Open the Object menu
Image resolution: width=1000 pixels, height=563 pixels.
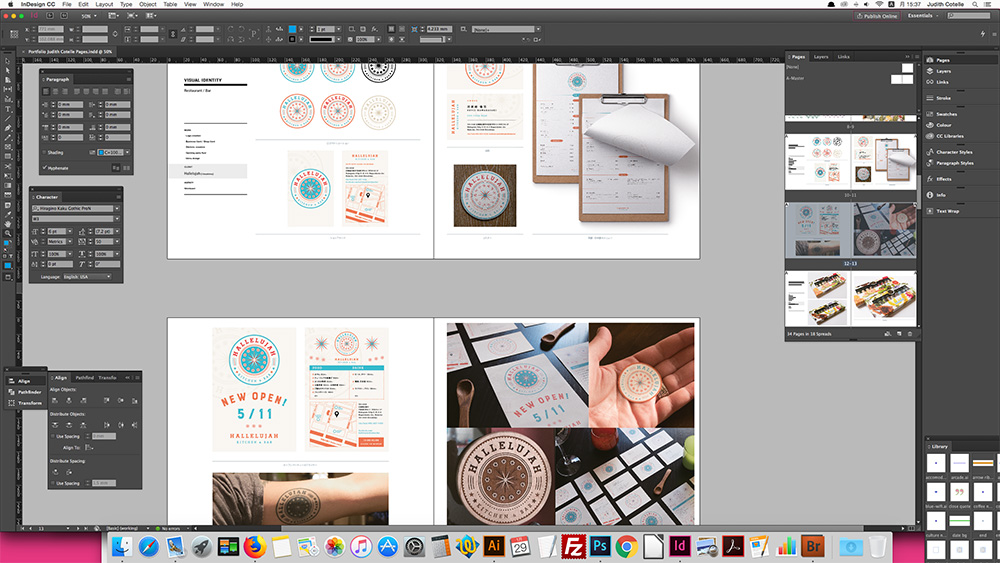click(x=147, y=4)
